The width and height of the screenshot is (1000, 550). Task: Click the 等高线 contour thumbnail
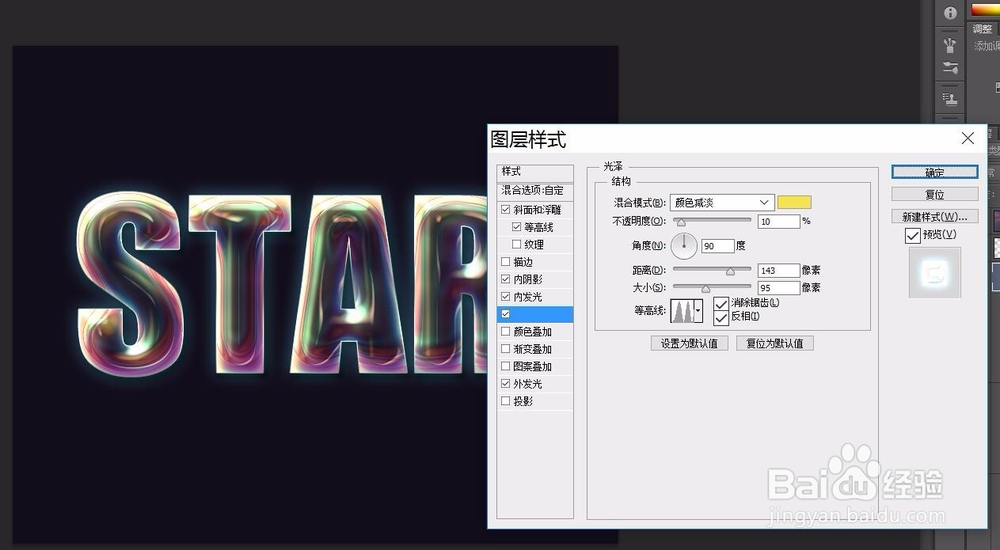(682, 311)
